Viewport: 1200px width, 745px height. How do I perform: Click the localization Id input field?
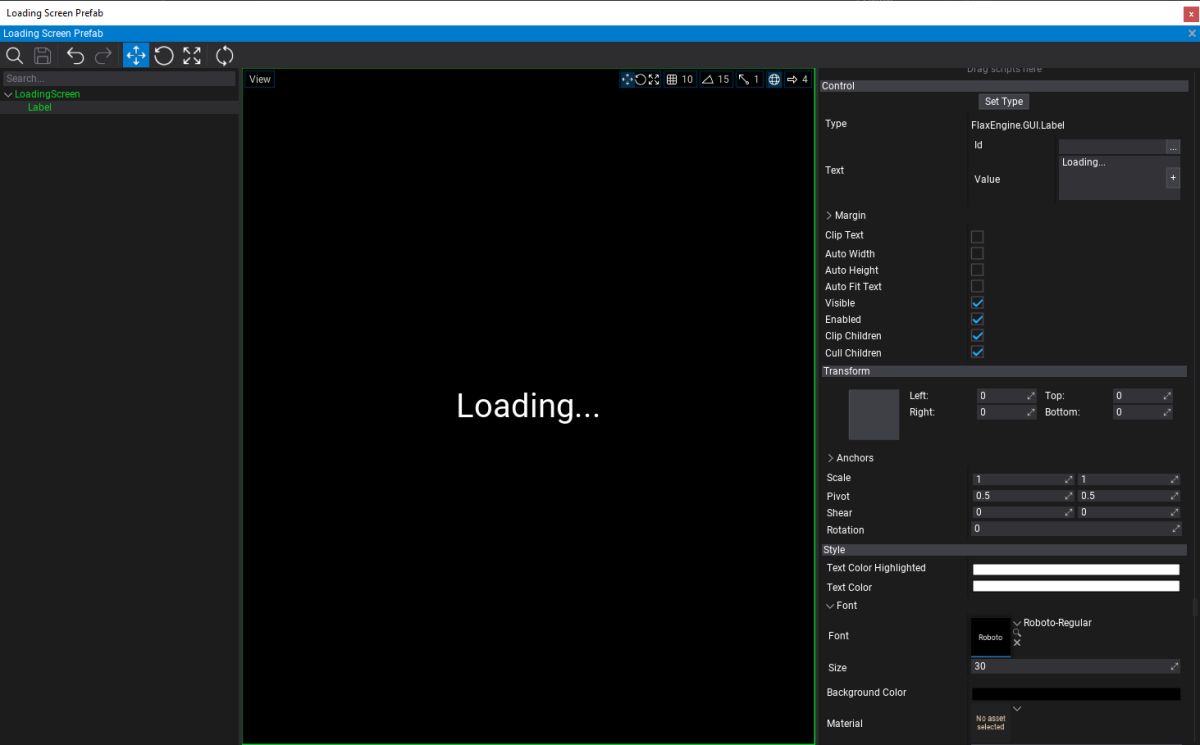pos(1112,146)
